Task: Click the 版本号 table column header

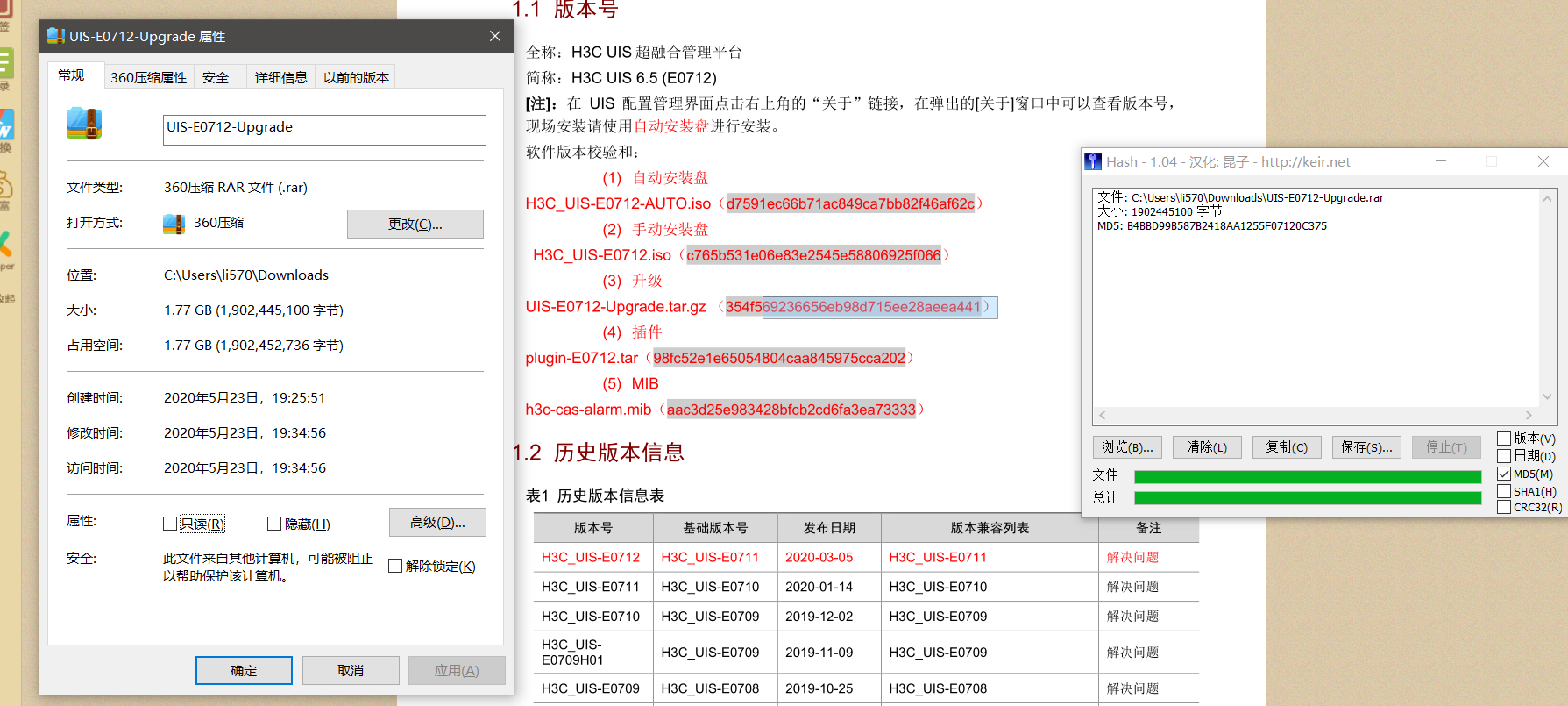Action: (593, 528)
